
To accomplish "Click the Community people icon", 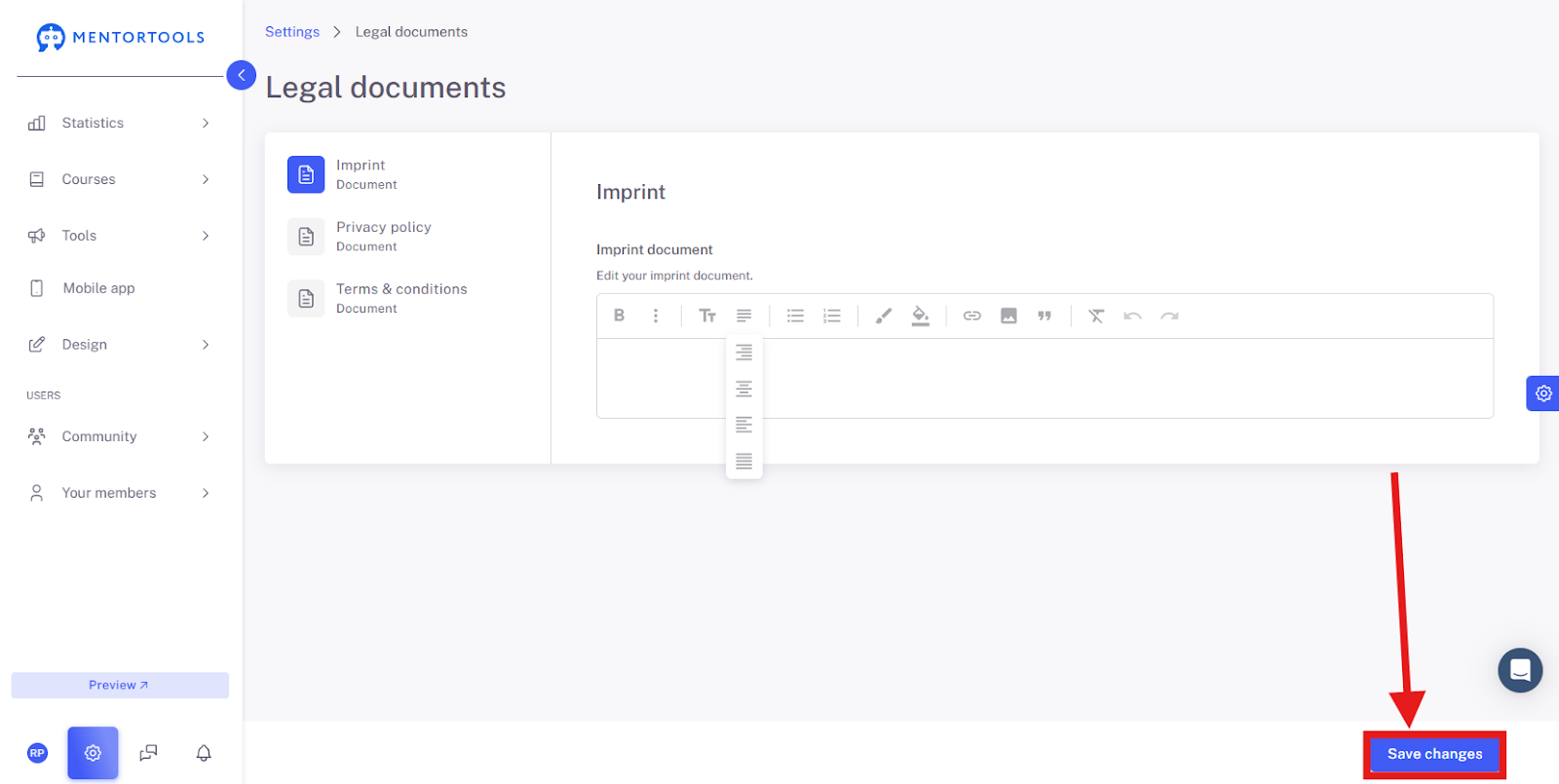I will point(37,436).
